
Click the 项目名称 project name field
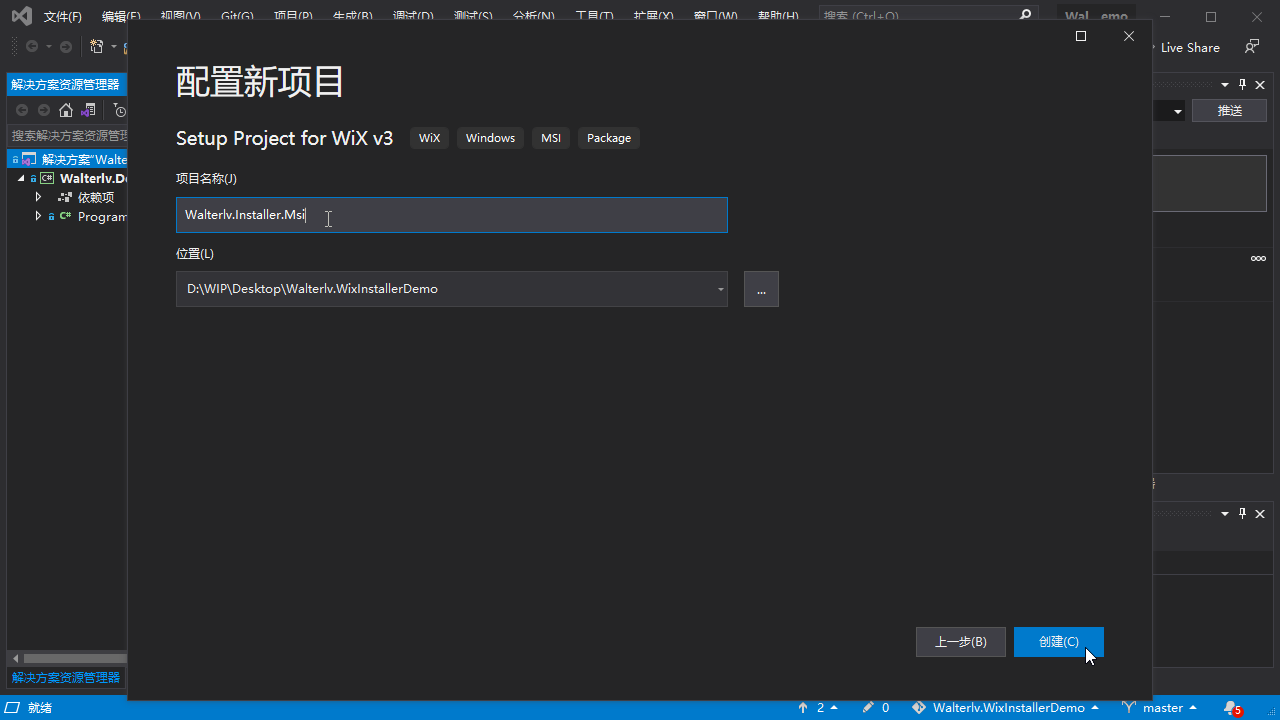[451, 215]
